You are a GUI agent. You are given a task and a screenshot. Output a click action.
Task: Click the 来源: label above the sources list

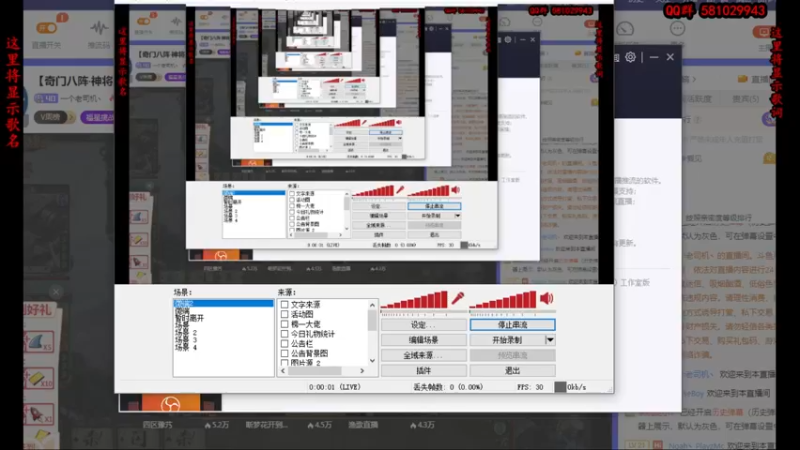click(287, 292)
